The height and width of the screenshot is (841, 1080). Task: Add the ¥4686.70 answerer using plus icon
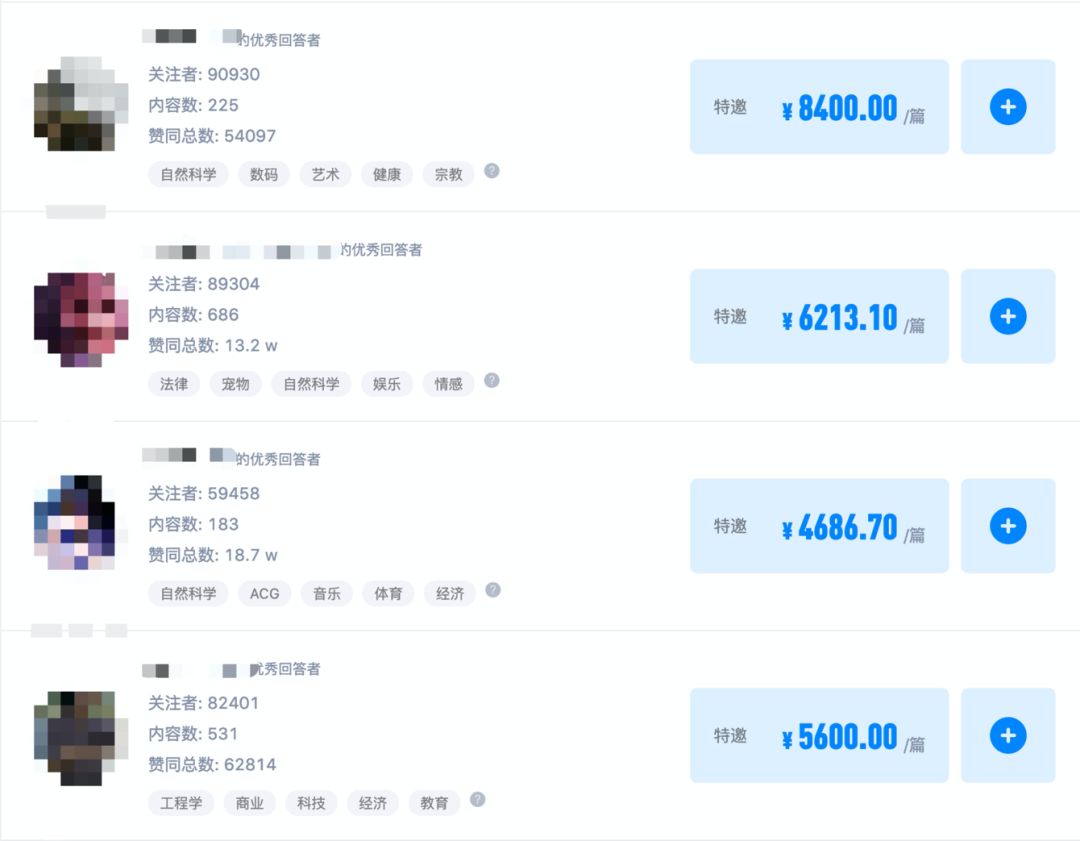(x=1008, y=526)
